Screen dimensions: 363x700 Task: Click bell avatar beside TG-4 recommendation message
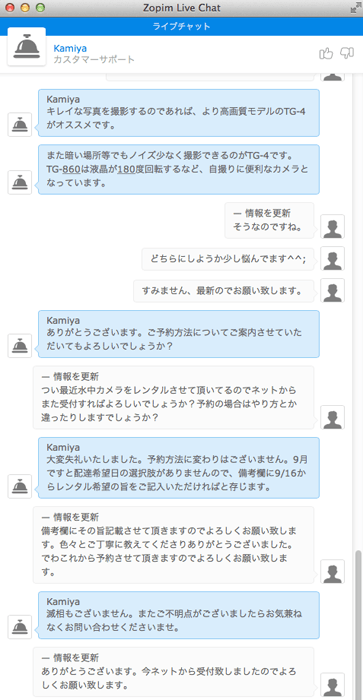click(20, 125)
